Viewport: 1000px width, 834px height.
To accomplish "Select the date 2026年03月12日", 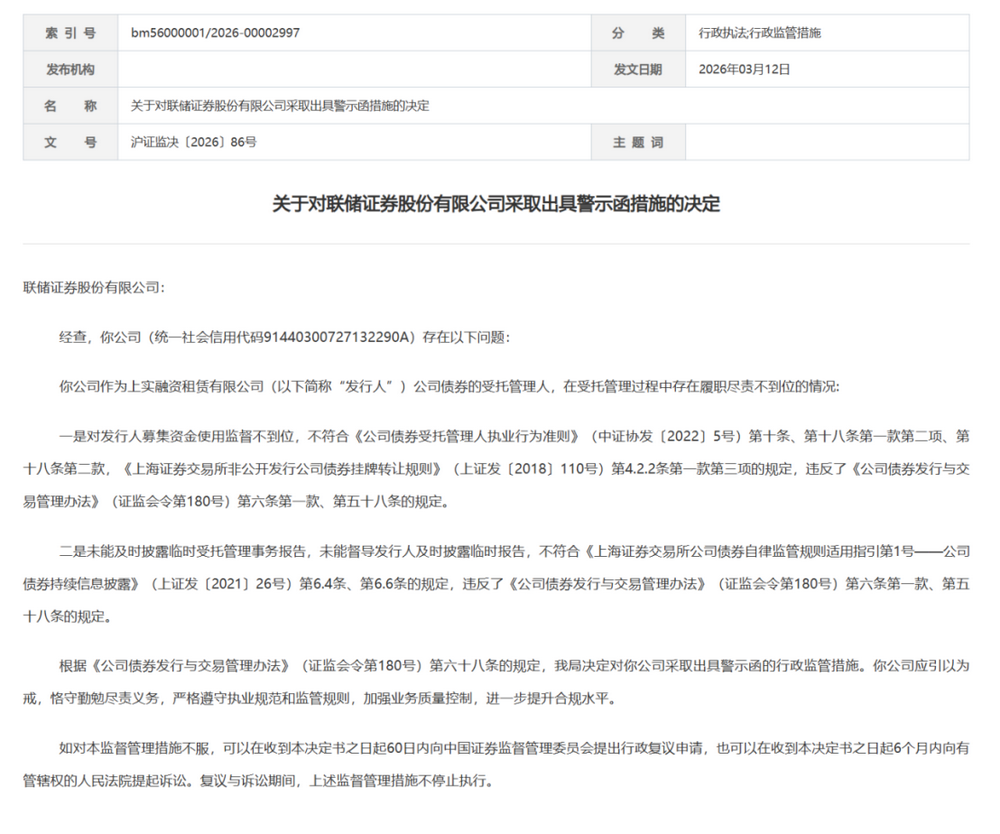I will [x=744, y=70].
